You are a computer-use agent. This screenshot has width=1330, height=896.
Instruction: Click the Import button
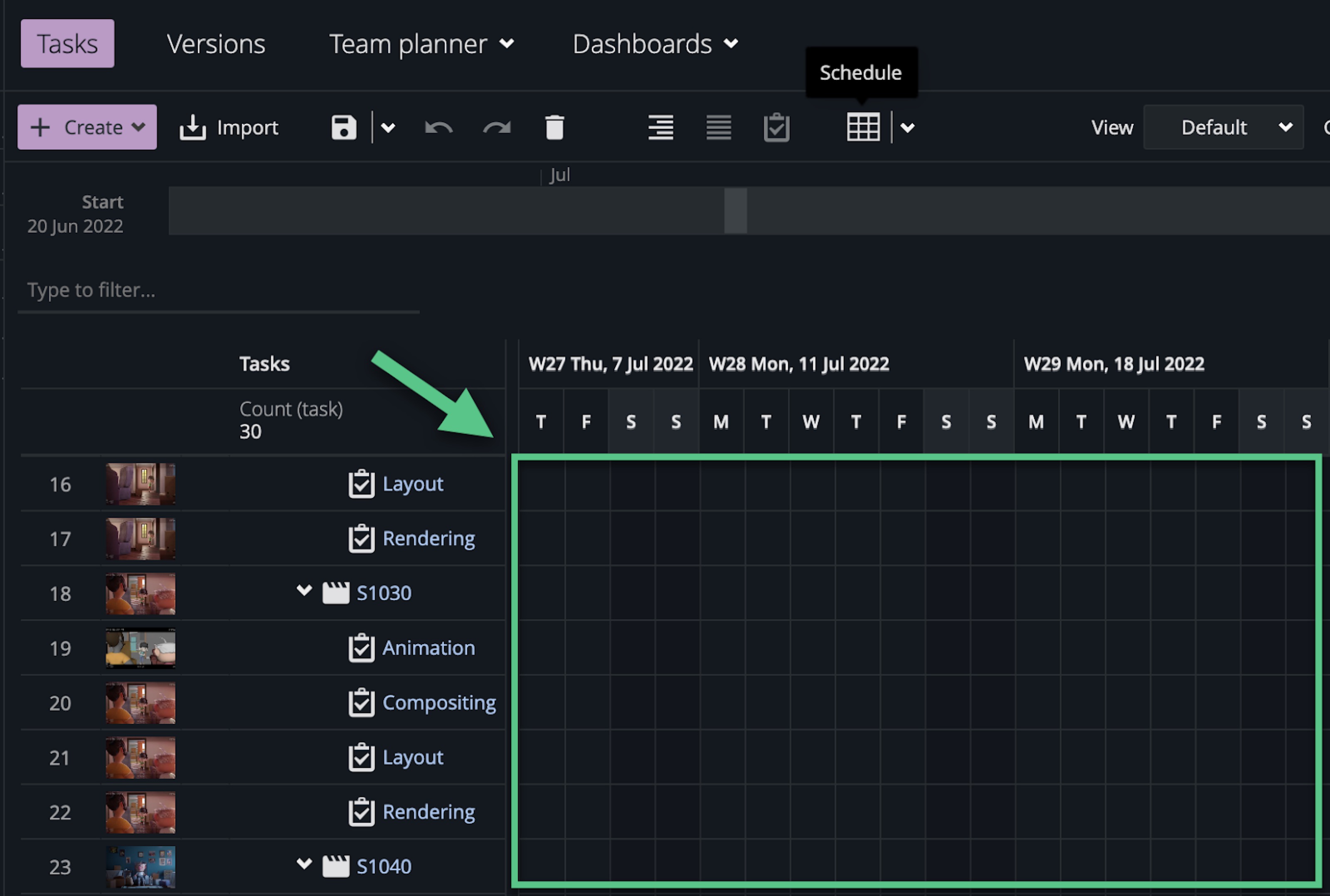tap(229, 127)
